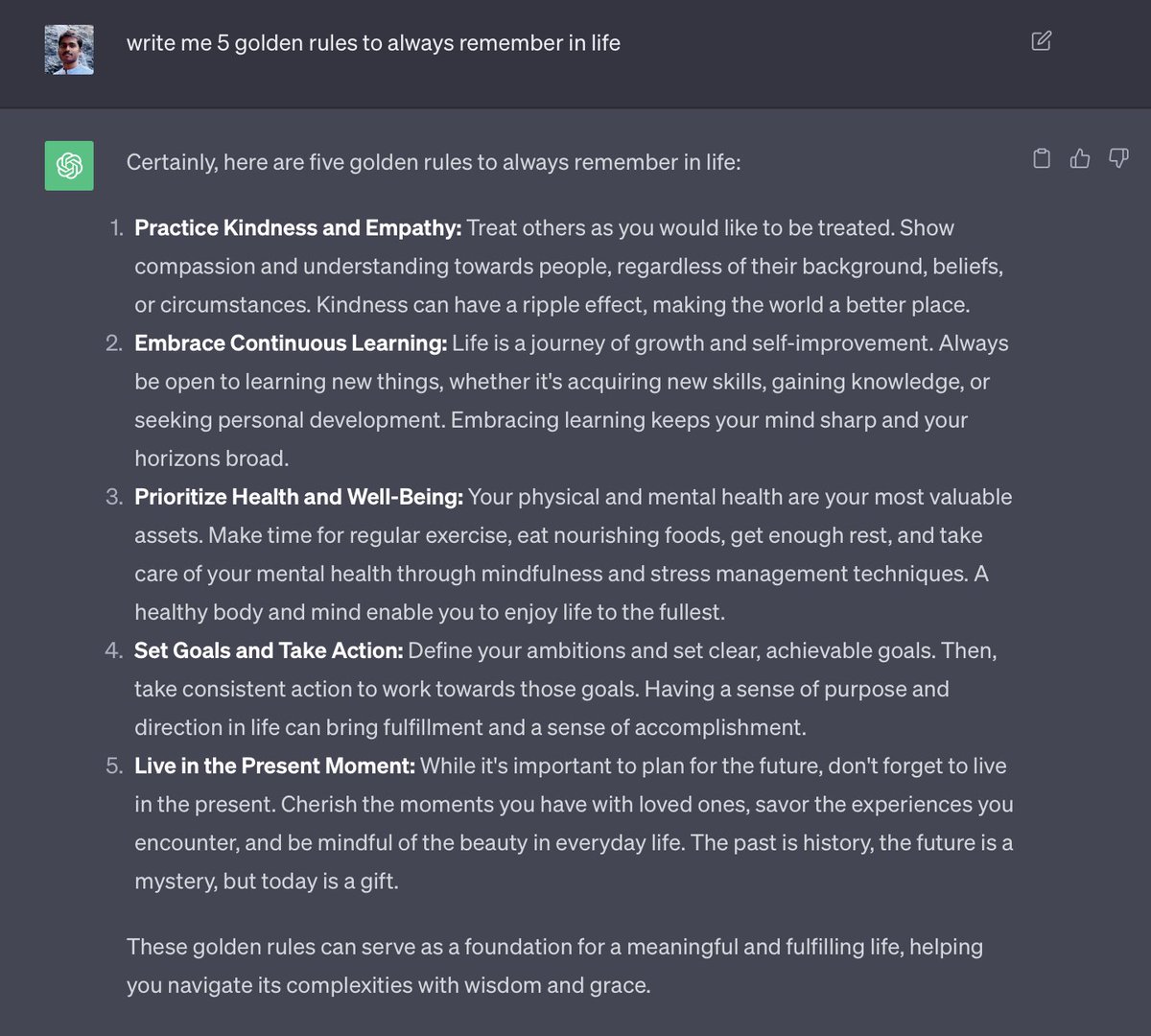Click the "Embrace Continuous Learning" heading
The height and width of the screenshot is (1036, 1151).
pyautogui.click(x=291, y=343)
